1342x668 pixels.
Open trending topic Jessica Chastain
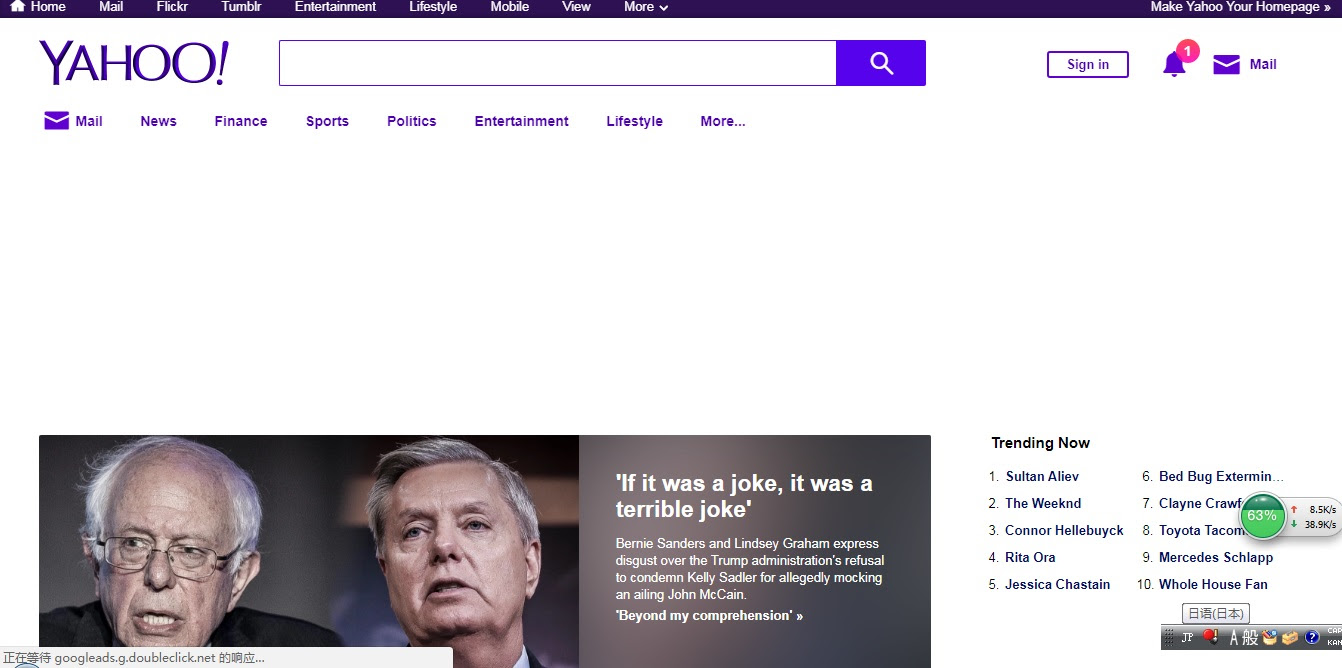click(x=1057, y=584)
